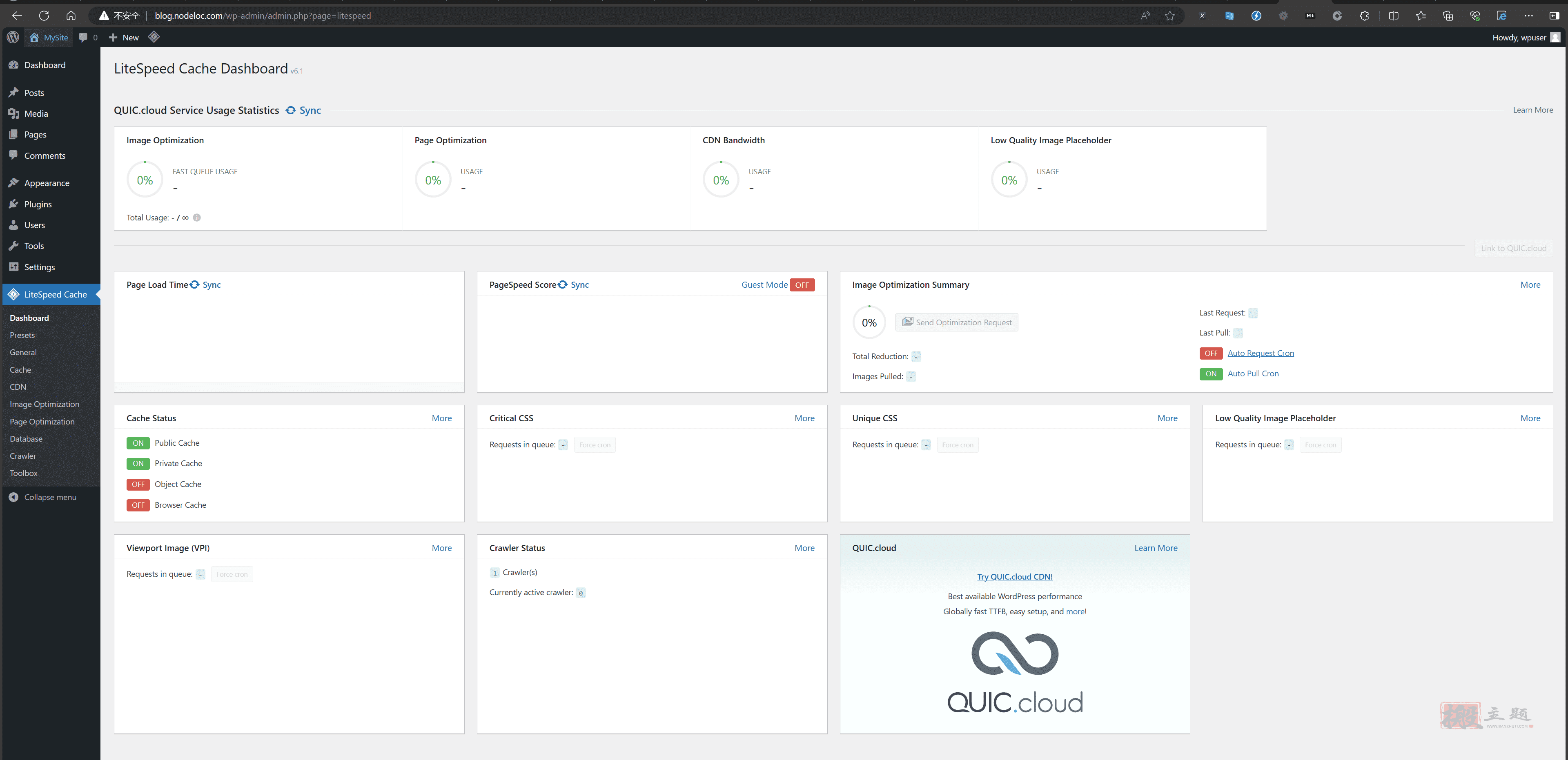Click info icon beside Total Usage

pos(196,217)
